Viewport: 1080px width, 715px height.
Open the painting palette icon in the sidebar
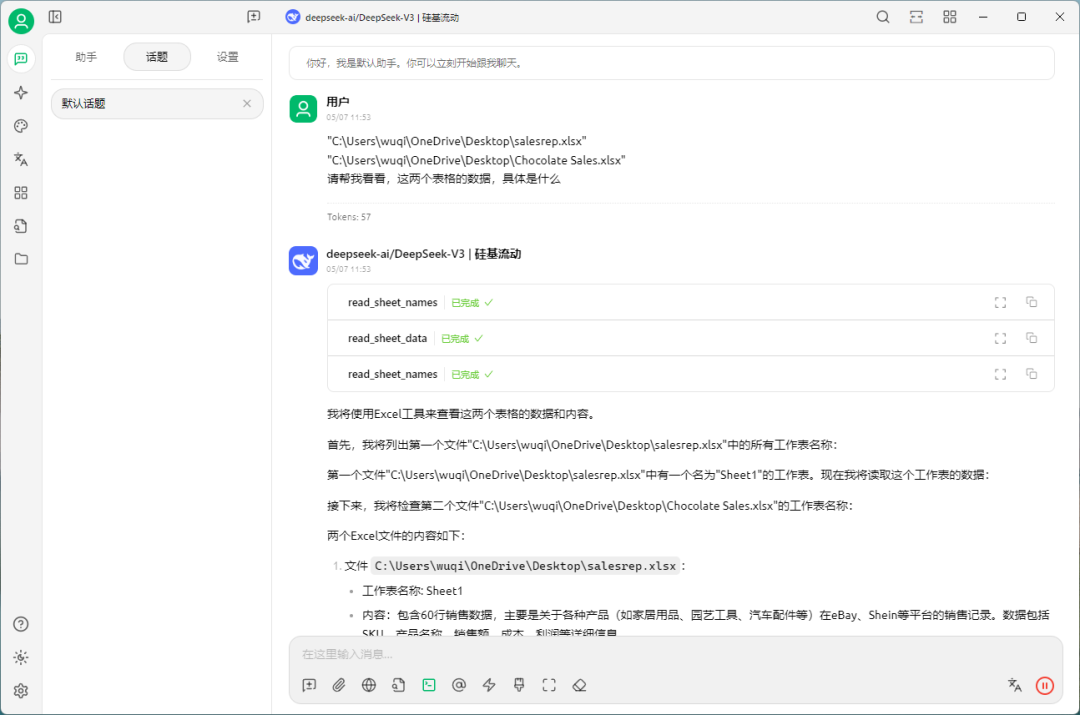[21, 125]
